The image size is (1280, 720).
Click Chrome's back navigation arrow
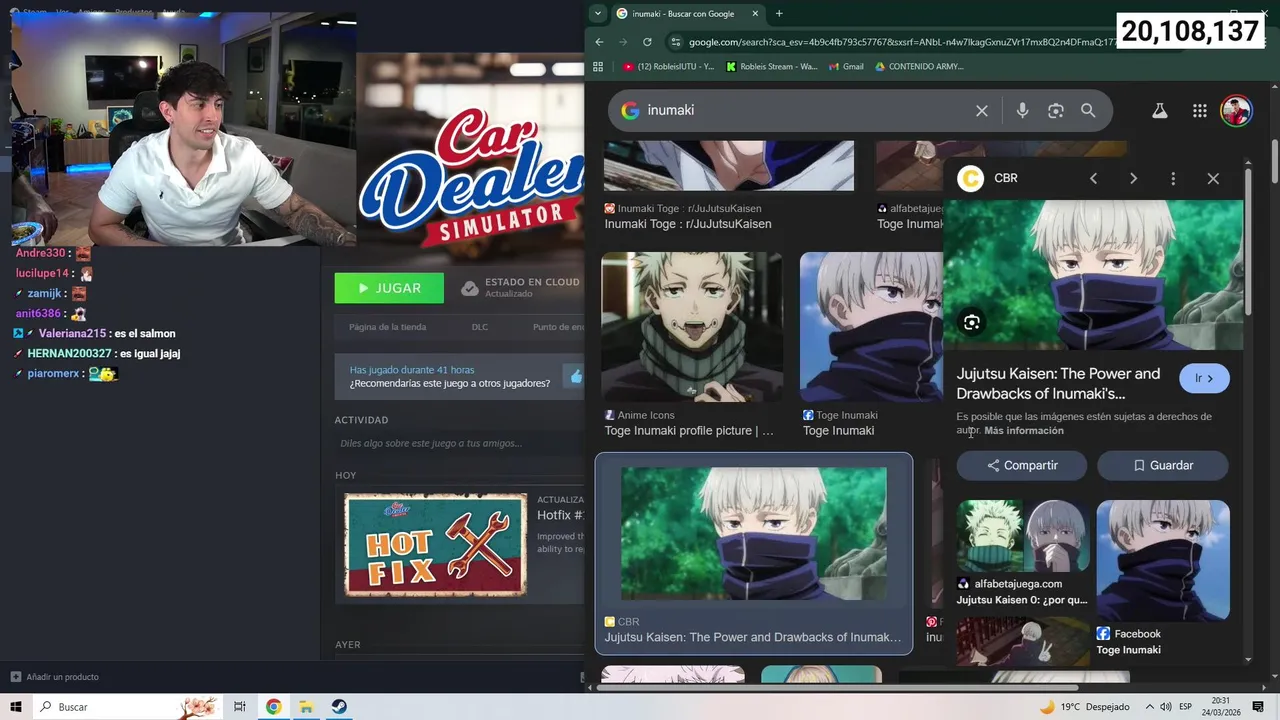point(599,42)
